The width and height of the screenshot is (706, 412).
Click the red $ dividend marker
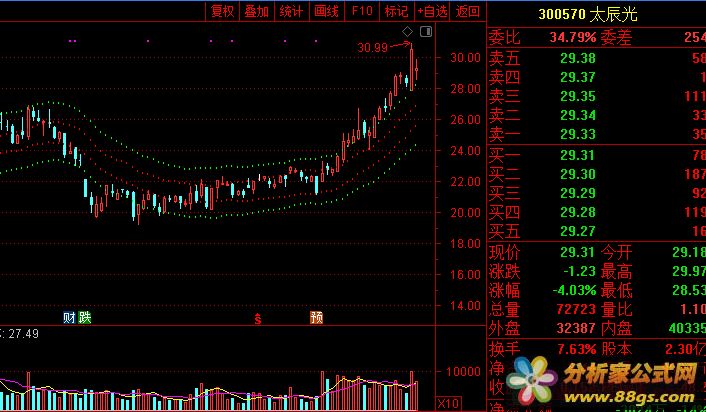click(x=258, y=319)
